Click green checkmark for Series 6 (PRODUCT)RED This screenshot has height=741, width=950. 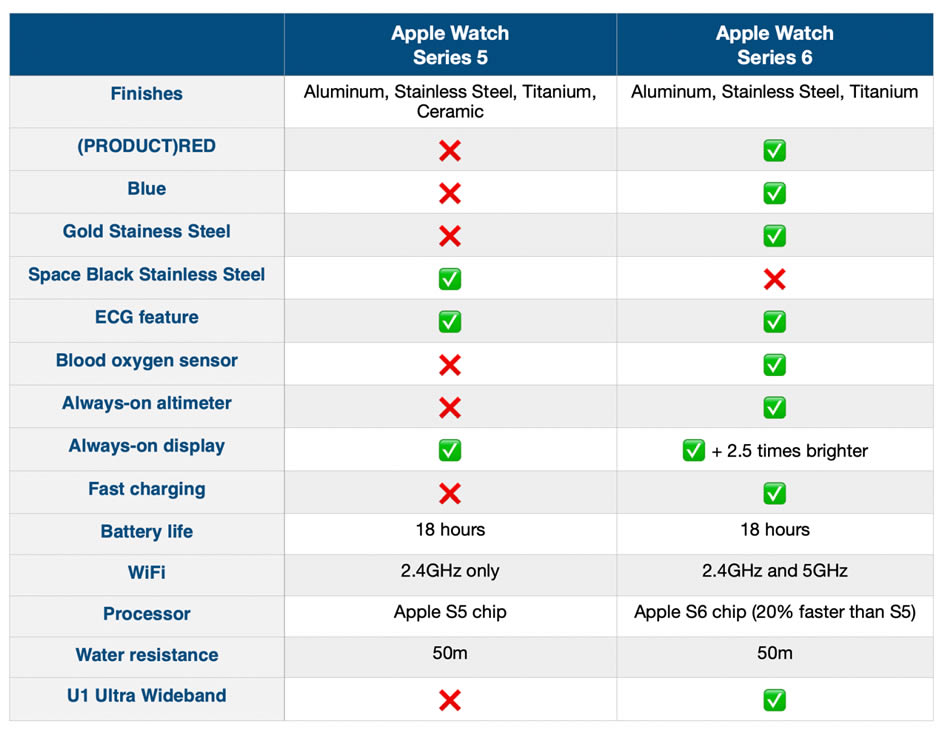774,151
